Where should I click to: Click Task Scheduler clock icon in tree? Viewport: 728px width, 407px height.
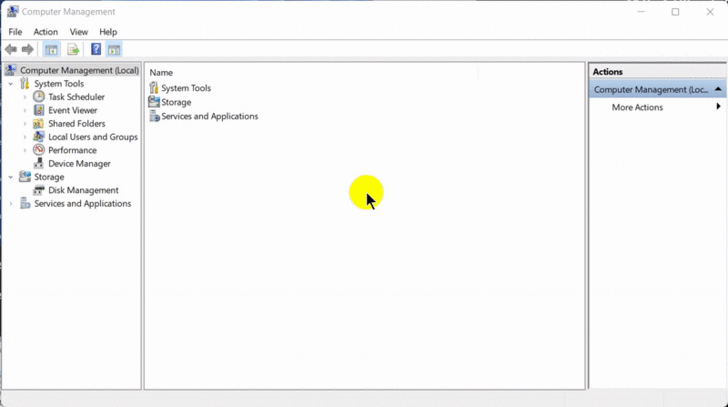coord(39,97)
